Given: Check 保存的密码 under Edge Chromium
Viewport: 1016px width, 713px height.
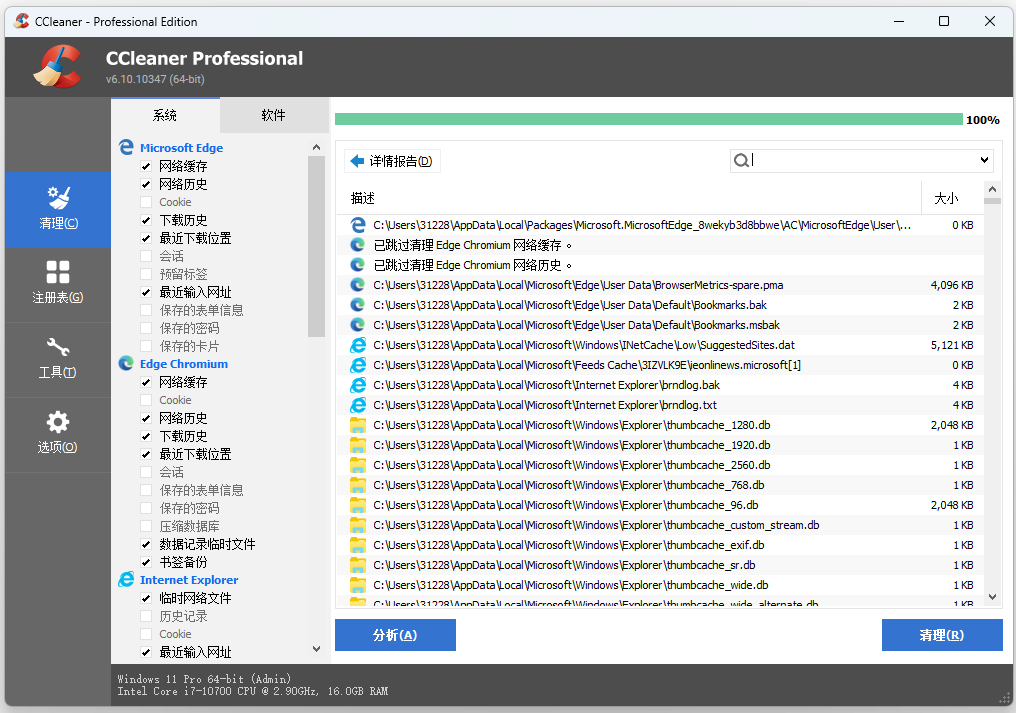Looking at the screenshot, I should pyautogui.click(x=146, y=508).
